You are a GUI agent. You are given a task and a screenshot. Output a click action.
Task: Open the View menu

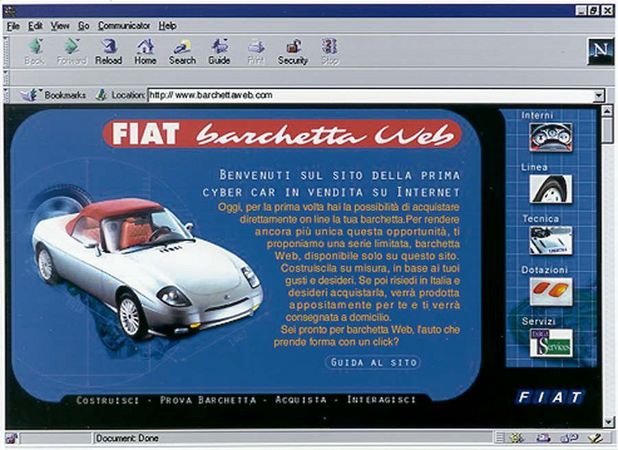point(60,25)
